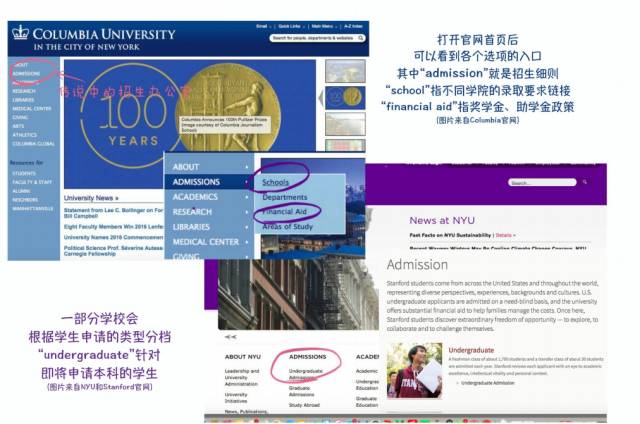Screen dimensions: 640x424
Task: Open Leadership and University Administration link
Action: coord(242,377)
